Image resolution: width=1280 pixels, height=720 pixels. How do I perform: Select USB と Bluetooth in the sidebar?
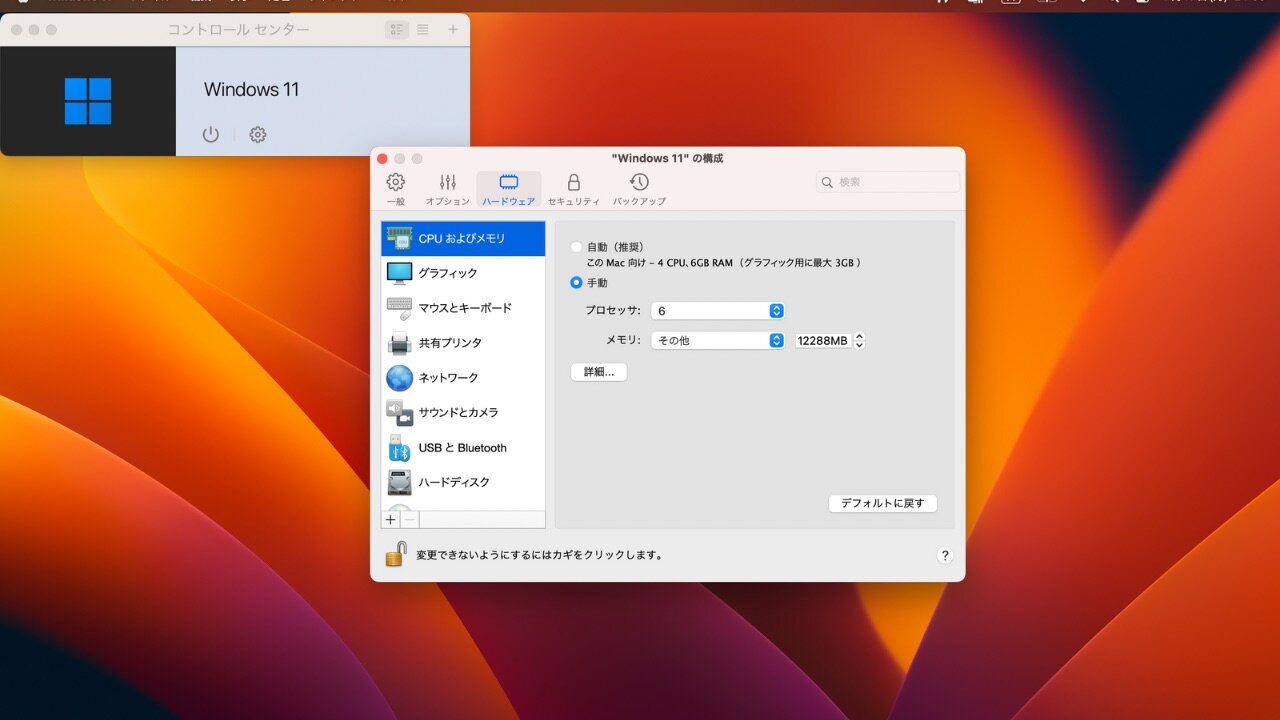tap(463, 447)
